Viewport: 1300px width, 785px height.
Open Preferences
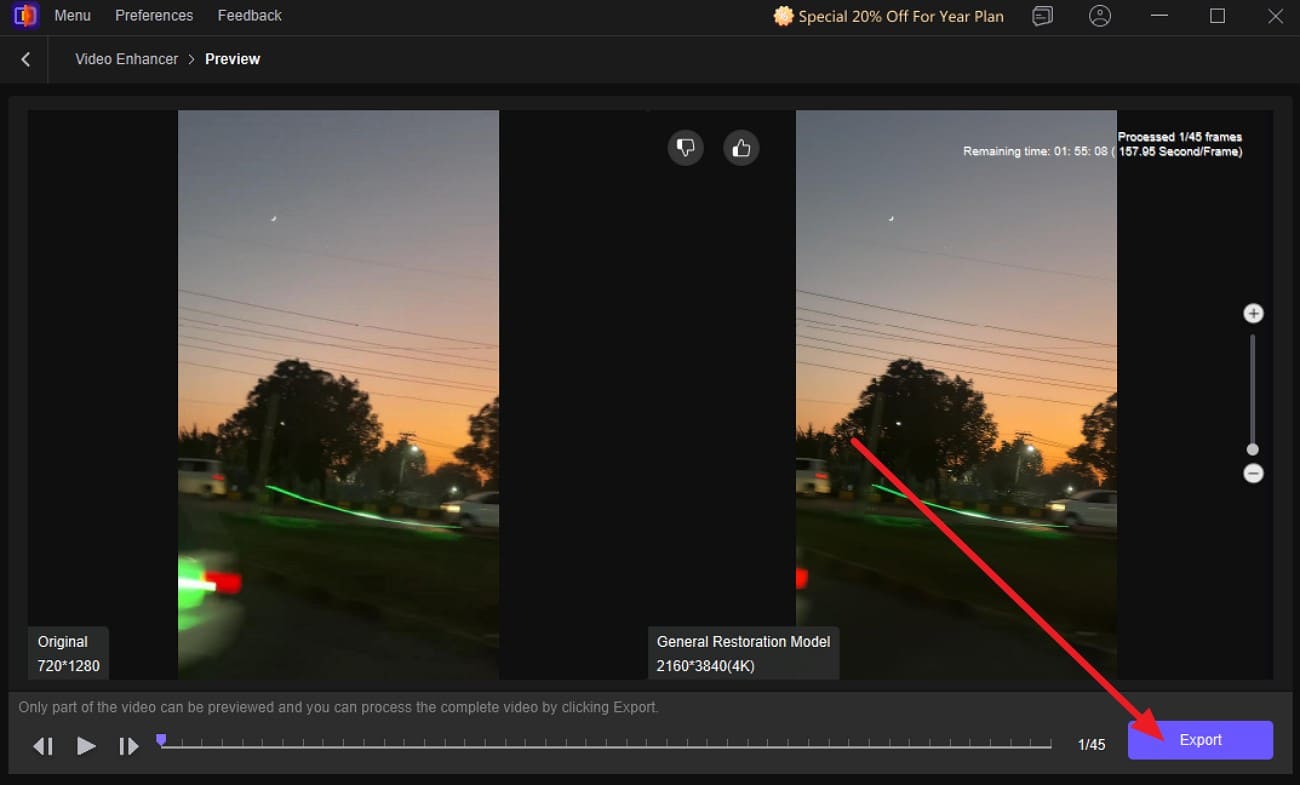154,16
